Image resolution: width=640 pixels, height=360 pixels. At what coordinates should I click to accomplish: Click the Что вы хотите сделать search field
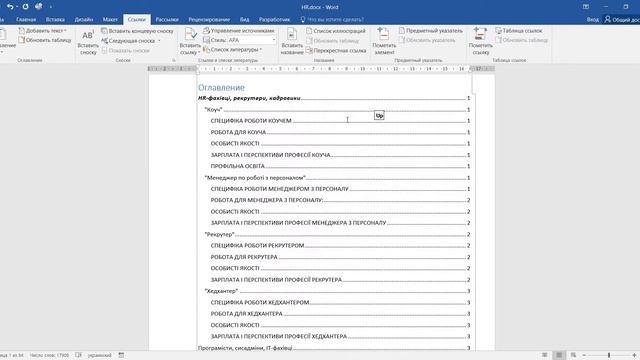point(332,19)
